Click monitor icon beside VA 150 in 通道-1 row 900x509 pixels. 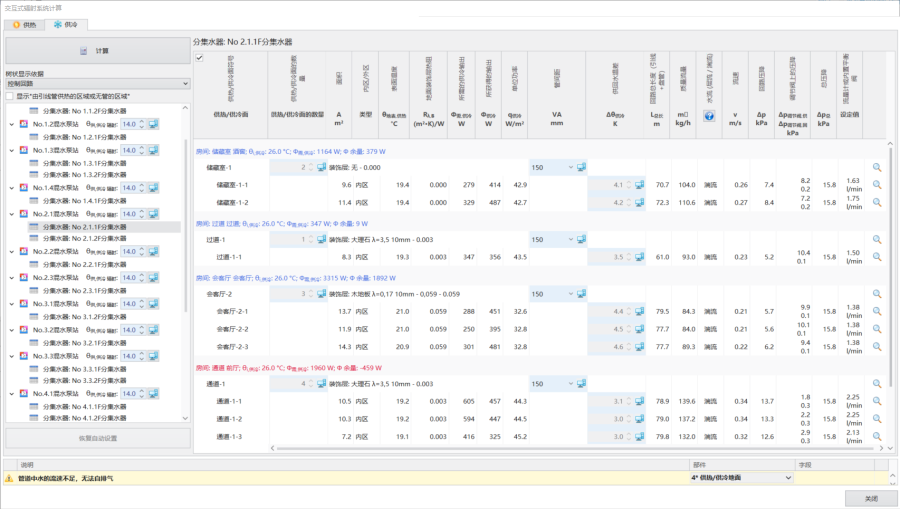pos(581,384)
